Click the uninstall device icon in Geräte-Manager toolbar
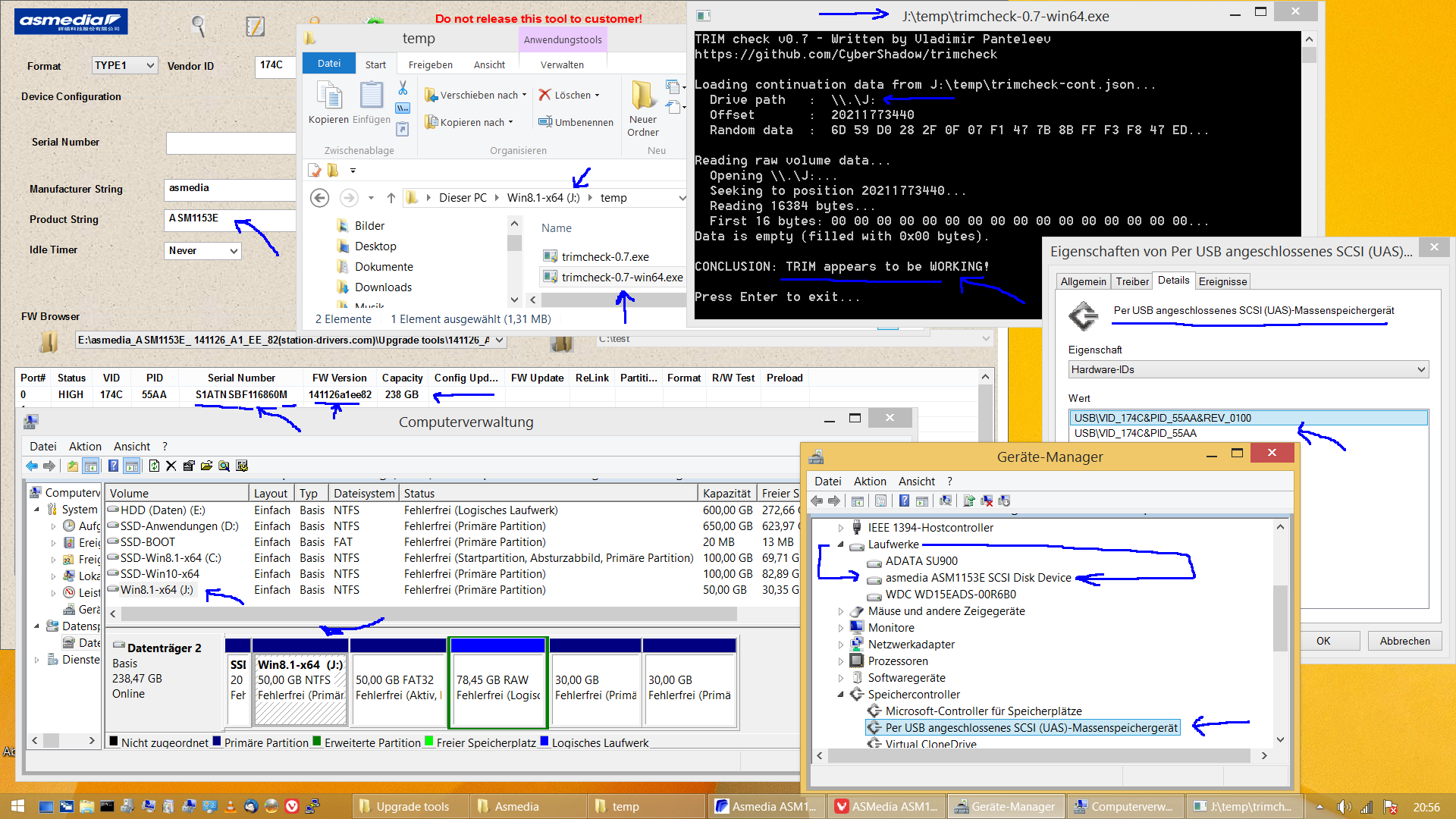 pyautogui.click(x=987, y=501)
